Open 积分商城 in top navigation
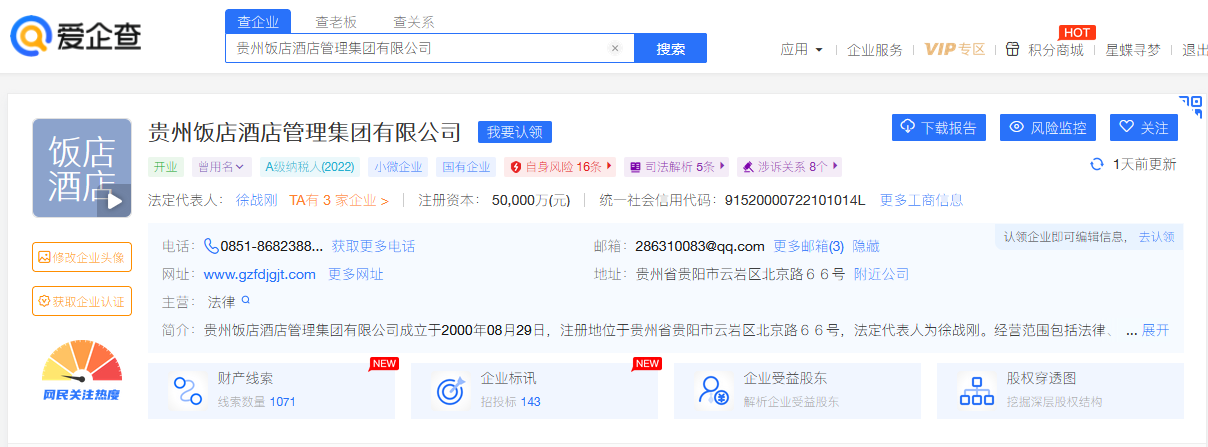1208x447 pixels. [1056, 49]
